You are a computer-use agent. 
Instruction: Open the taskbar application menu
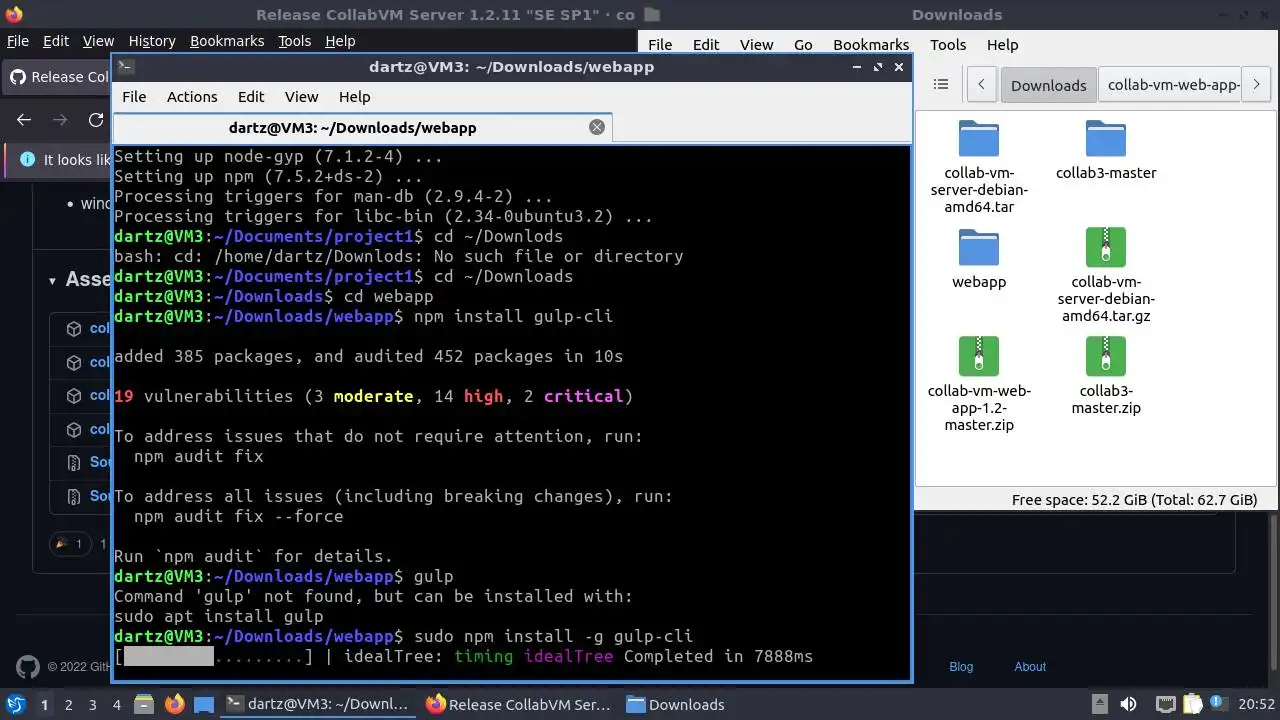point(17,704)
